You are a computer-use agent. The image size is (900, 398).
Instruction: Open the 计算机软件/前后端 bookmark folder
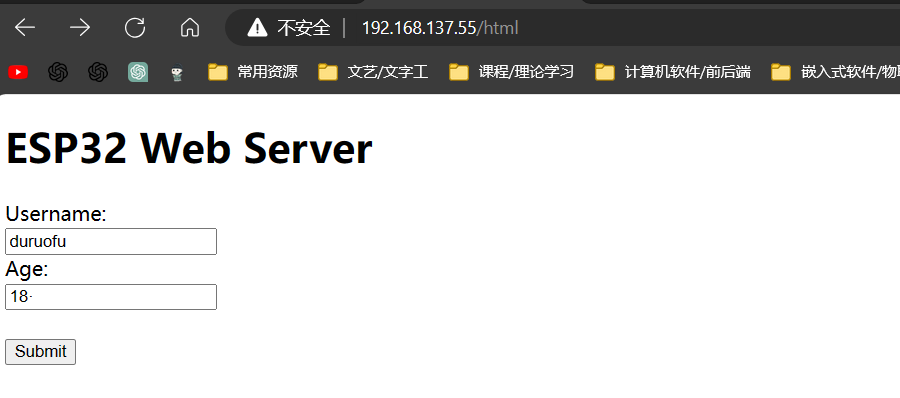[673, 72]
